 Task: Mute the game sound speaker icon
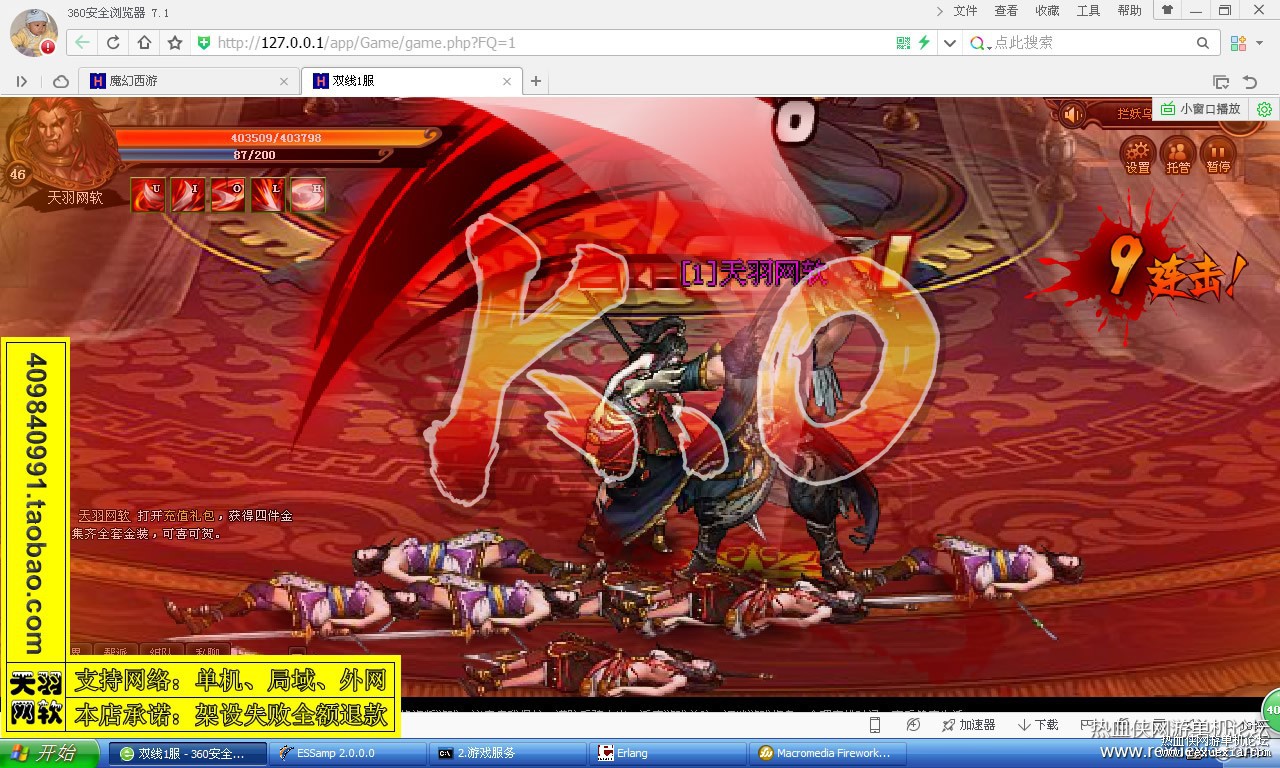tap(1073, 114)
